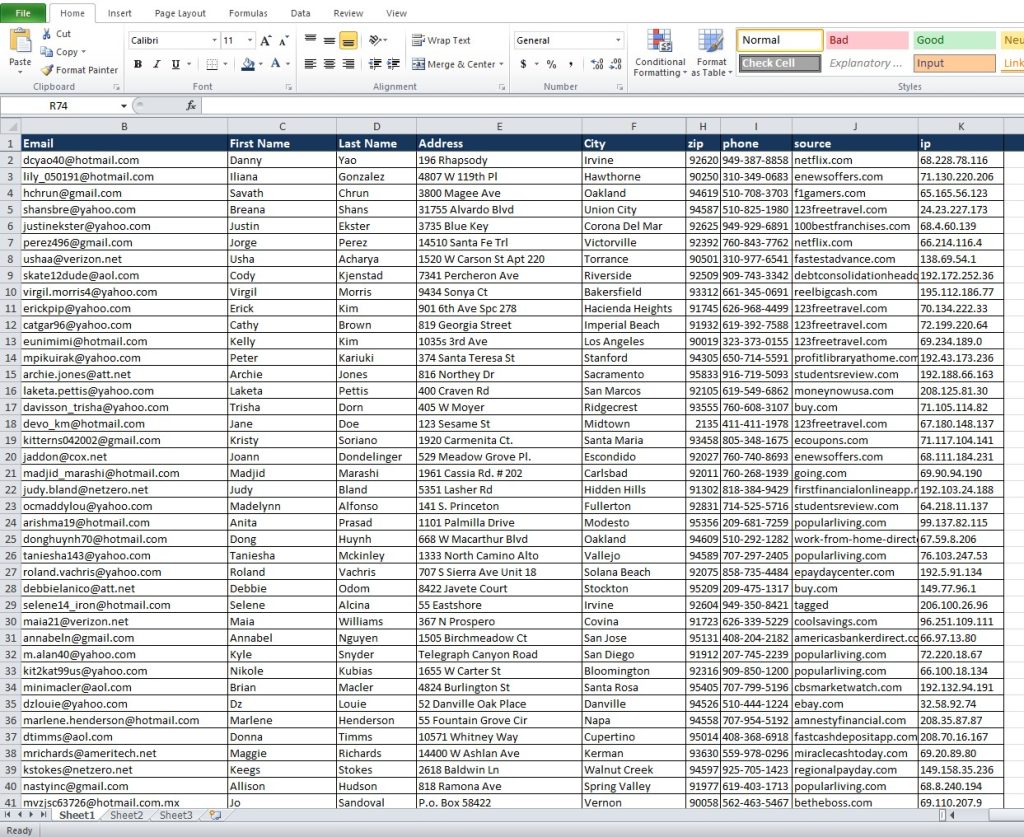
Task: Increase font size with the Grow Font icon
Action: coord(265,40)
